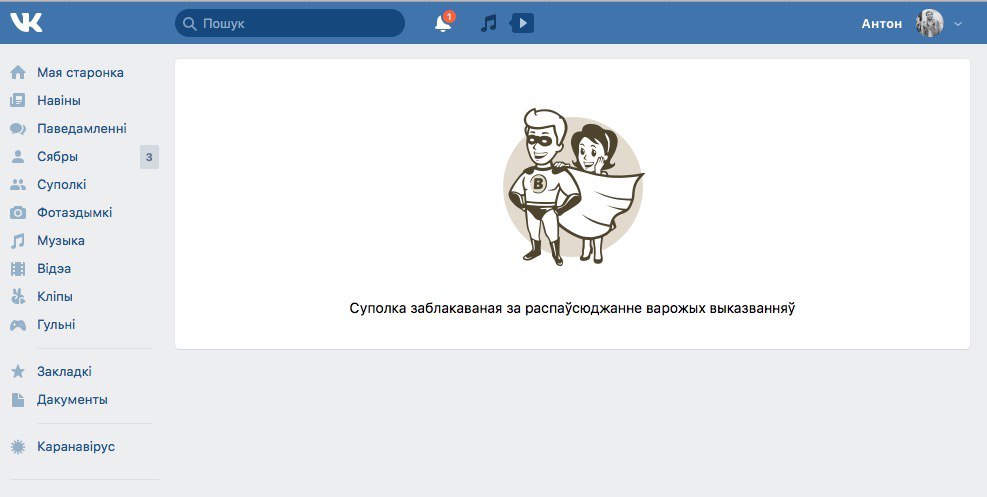987x497 pixels.
Task: Click the star icon beside Закладкі
Action: (x=18, y=371)
